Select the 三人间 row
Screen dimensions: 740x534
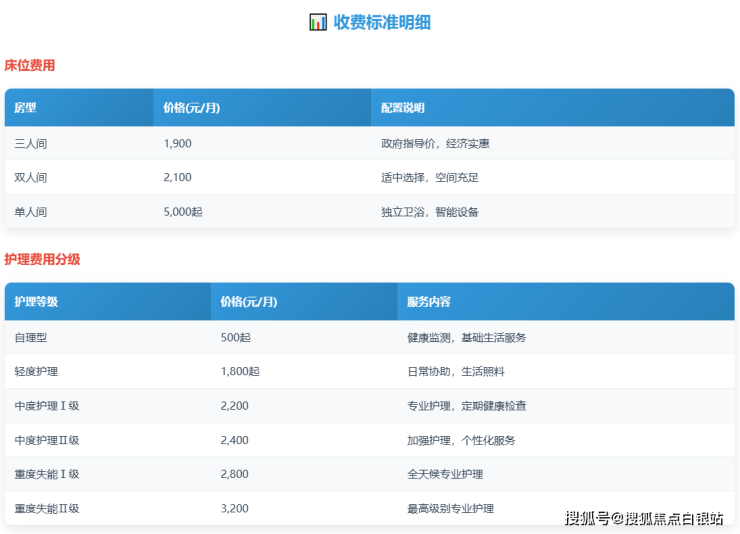tap(31, 144)
